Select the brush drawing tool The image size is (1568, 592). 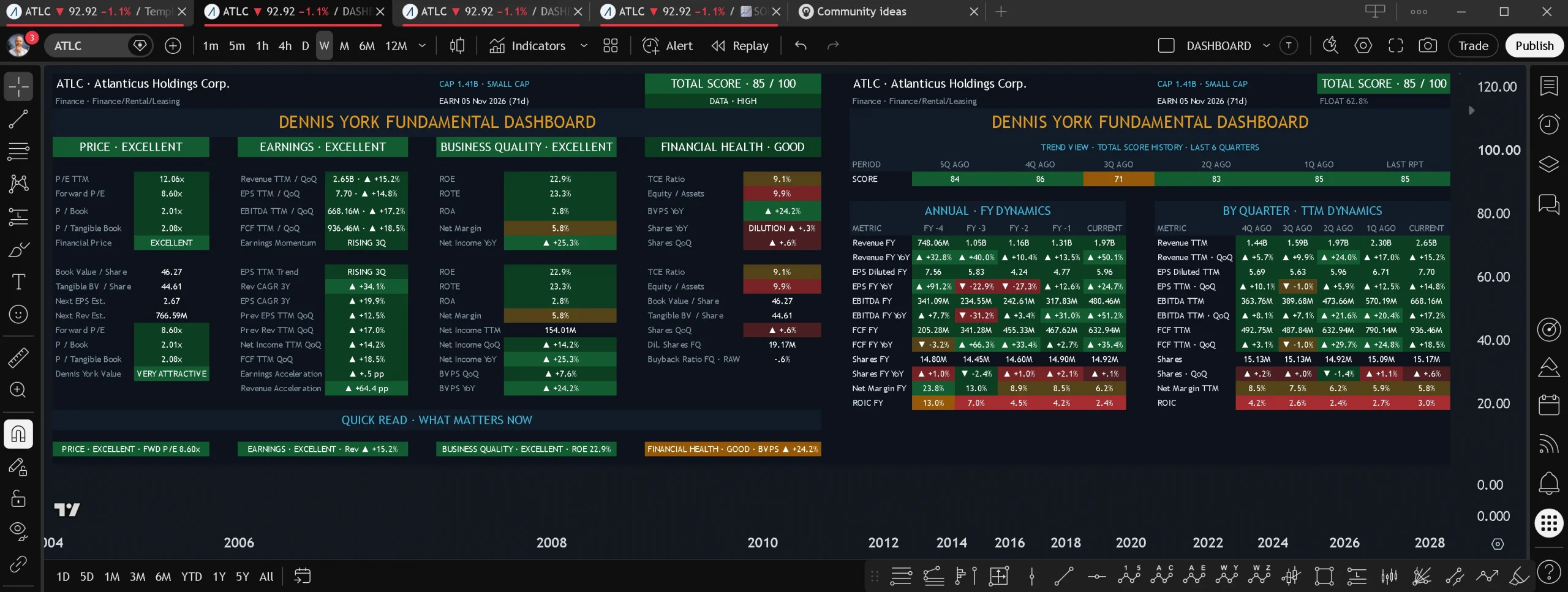(18, 249)
